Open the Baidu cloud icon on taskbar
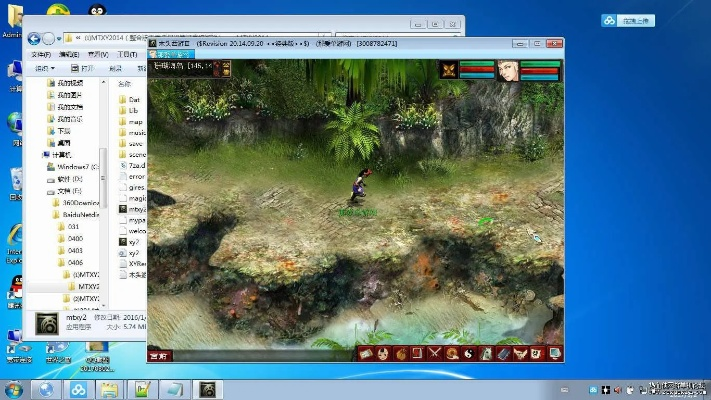 [x=77, y=388]
